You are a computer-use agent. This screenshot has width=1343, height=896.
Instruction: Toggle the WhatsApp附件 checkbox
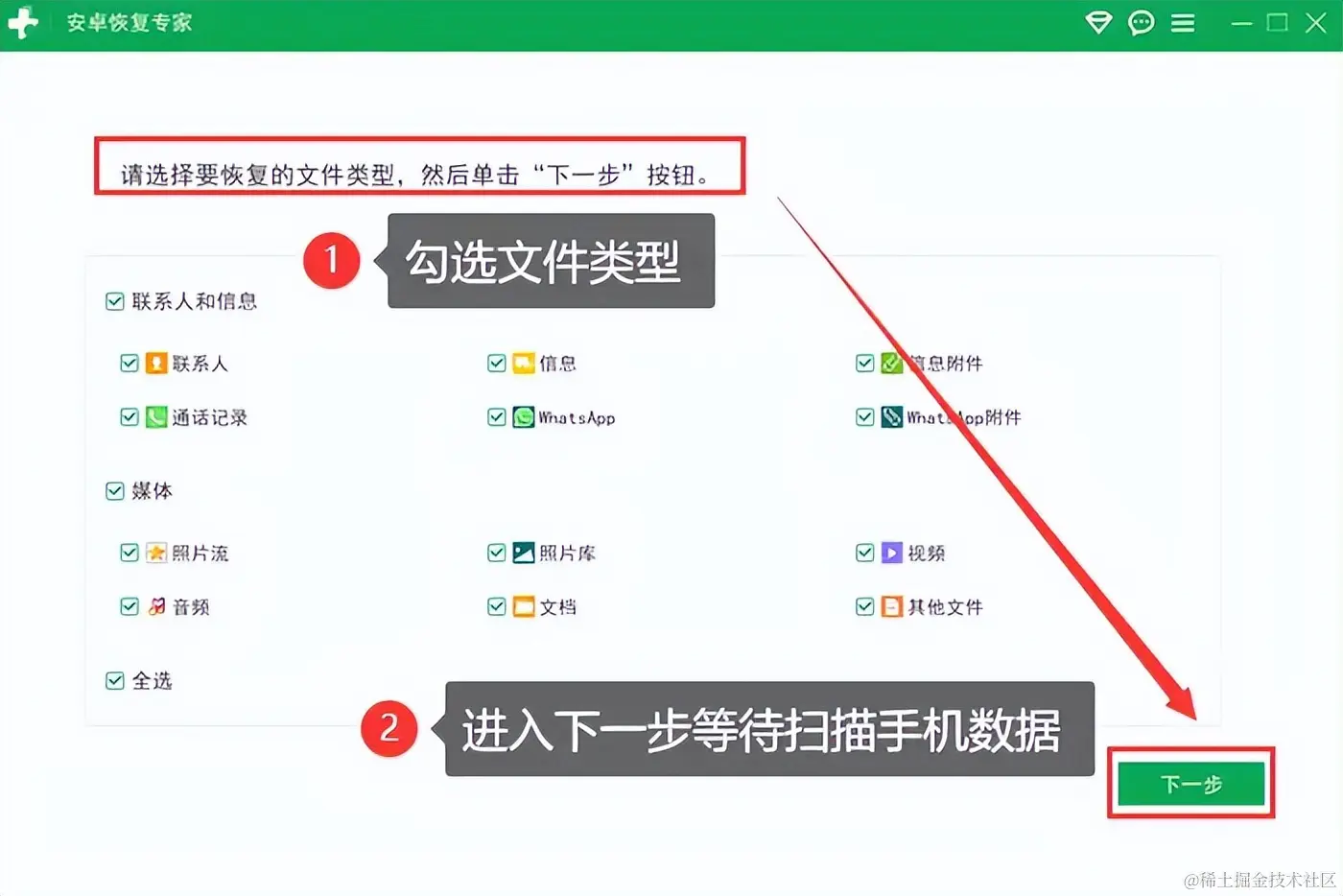click(864, 417)
